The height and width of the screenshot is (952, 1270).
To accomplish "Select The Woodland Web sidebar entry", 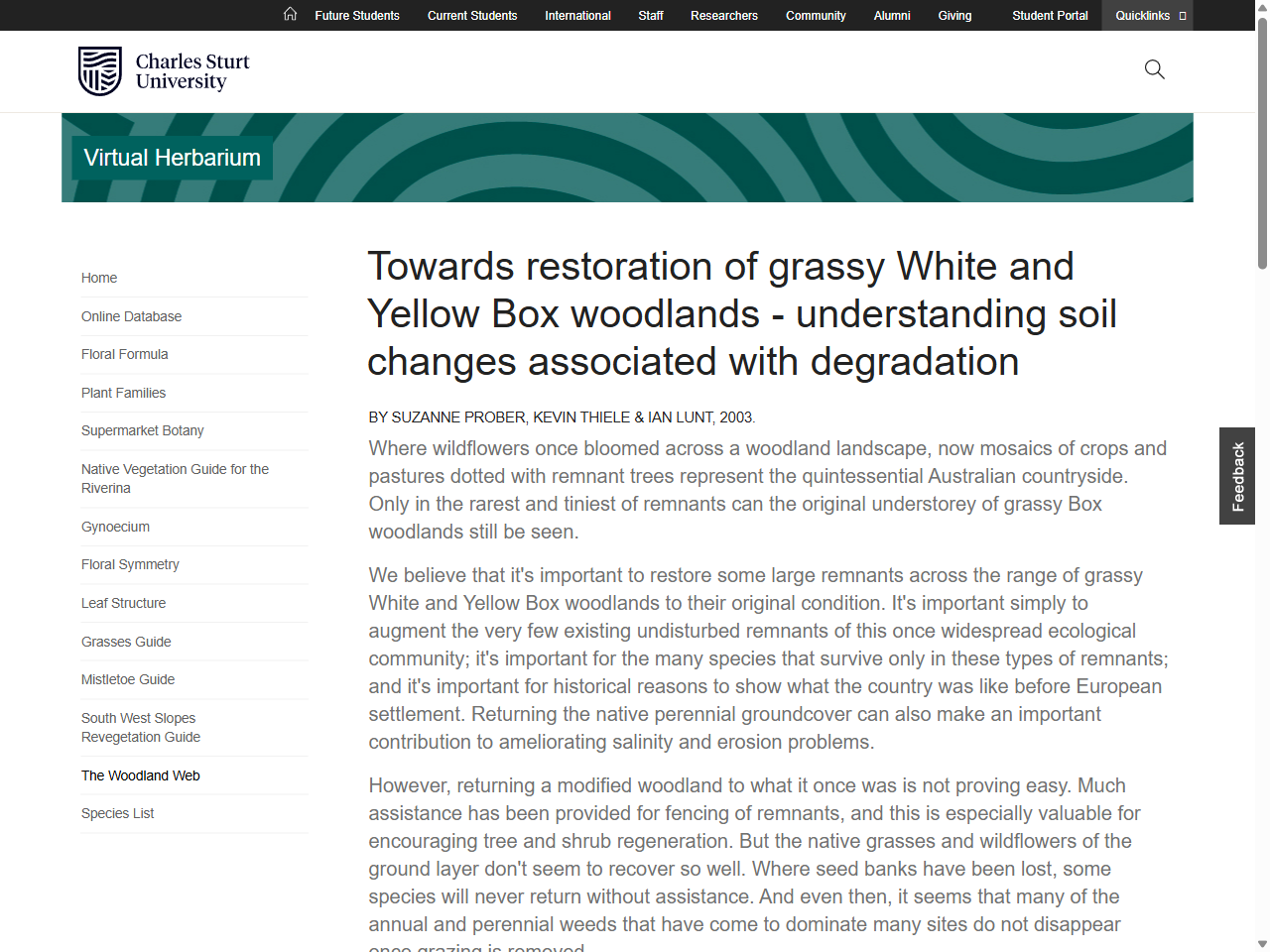I will 140,775.
